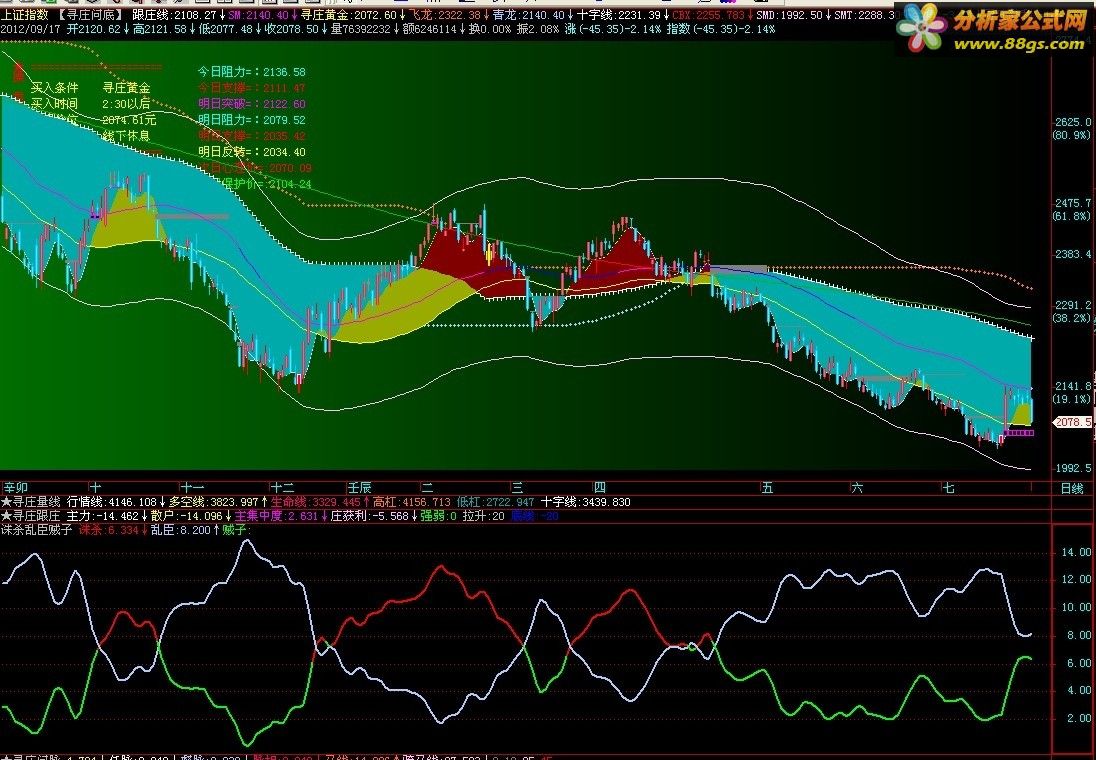1096x760 pixels.
Task: Click the 诛杀乱臣贼子 indicator title
Action: [36, 530]
